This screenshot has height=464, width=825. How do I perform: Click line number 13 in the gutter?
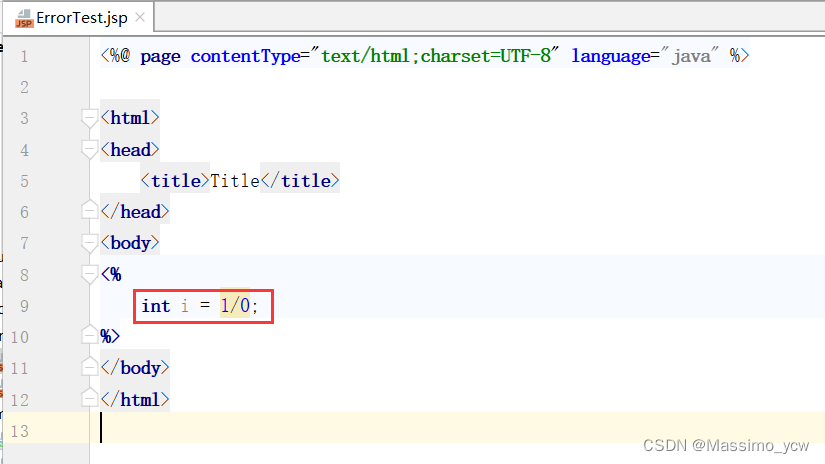point(19,431)
